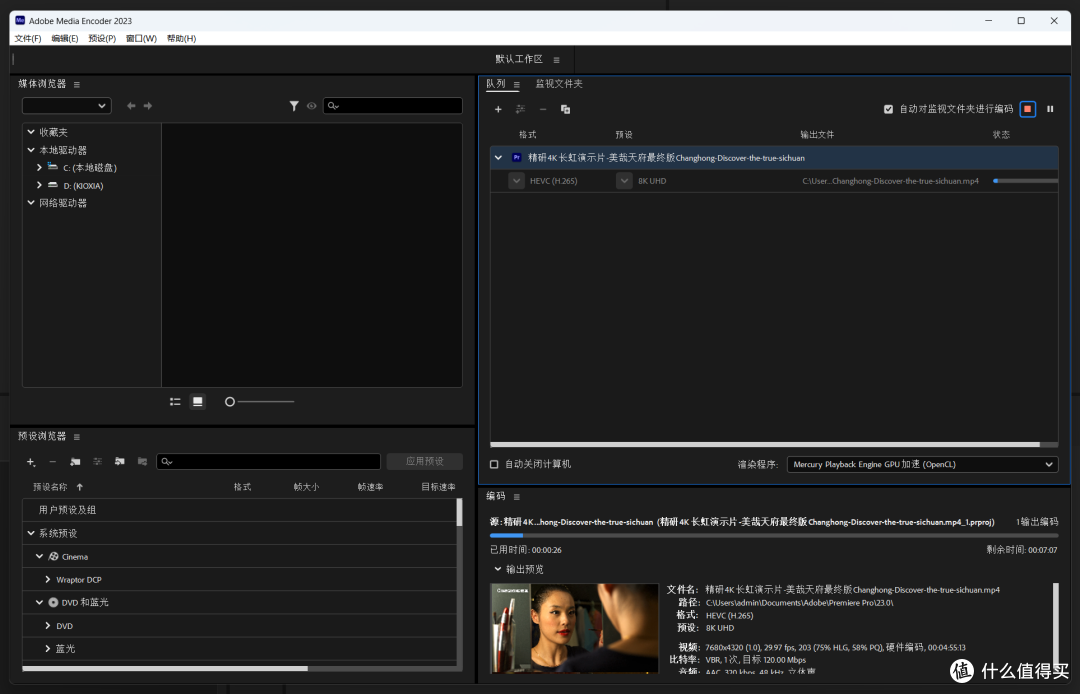Image resolution: width=1080 pixels, height=694 pixels.
Task: Click the filter funnel icon in Media Browser
Action: (294, 105)
